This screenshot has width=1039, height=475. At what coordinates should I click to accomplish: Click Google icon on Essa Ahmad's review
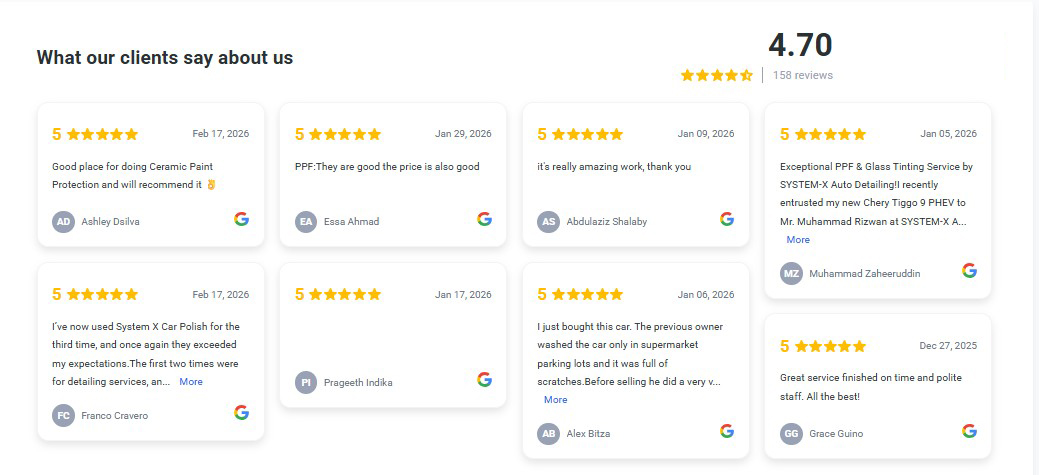(484, 219)
